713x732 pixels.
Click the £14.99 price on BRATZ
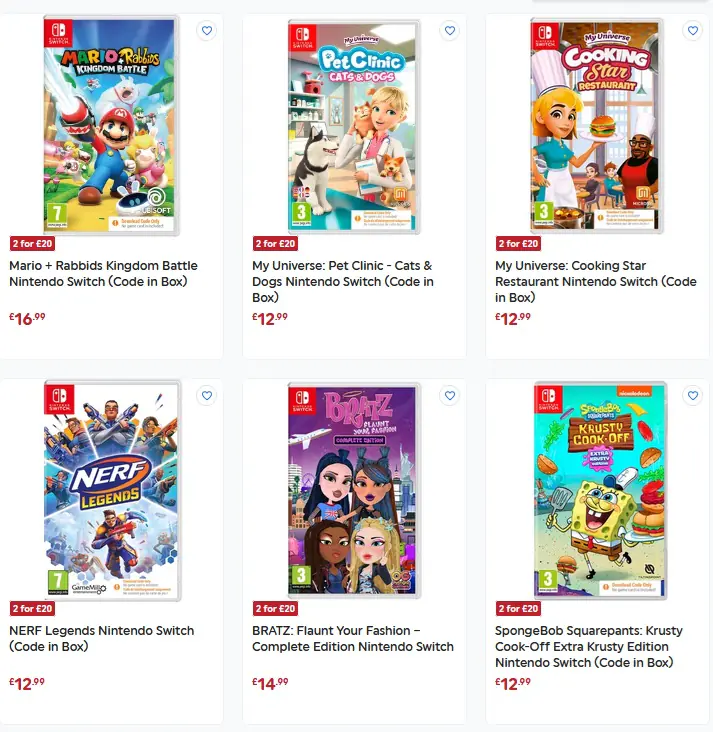pyautogui.click(x=270, y=684)
